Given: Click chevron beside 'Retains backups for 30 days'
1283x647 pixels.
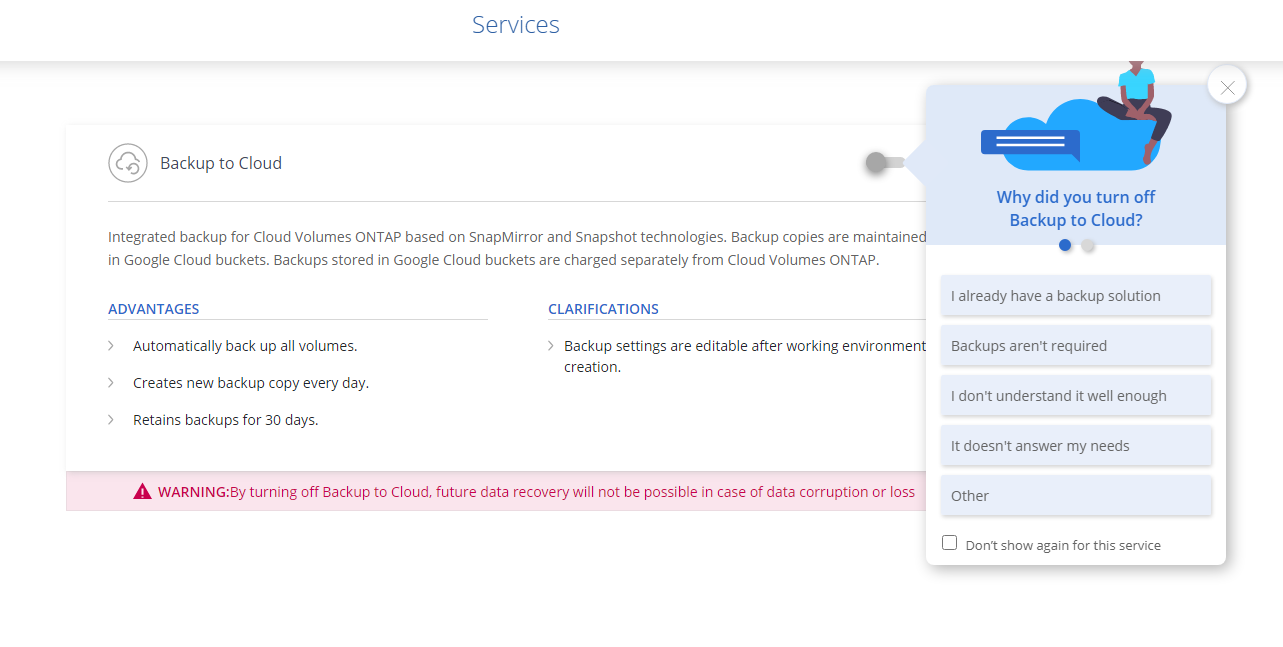Looking at the screenshot, I should (x=111, y=420).
